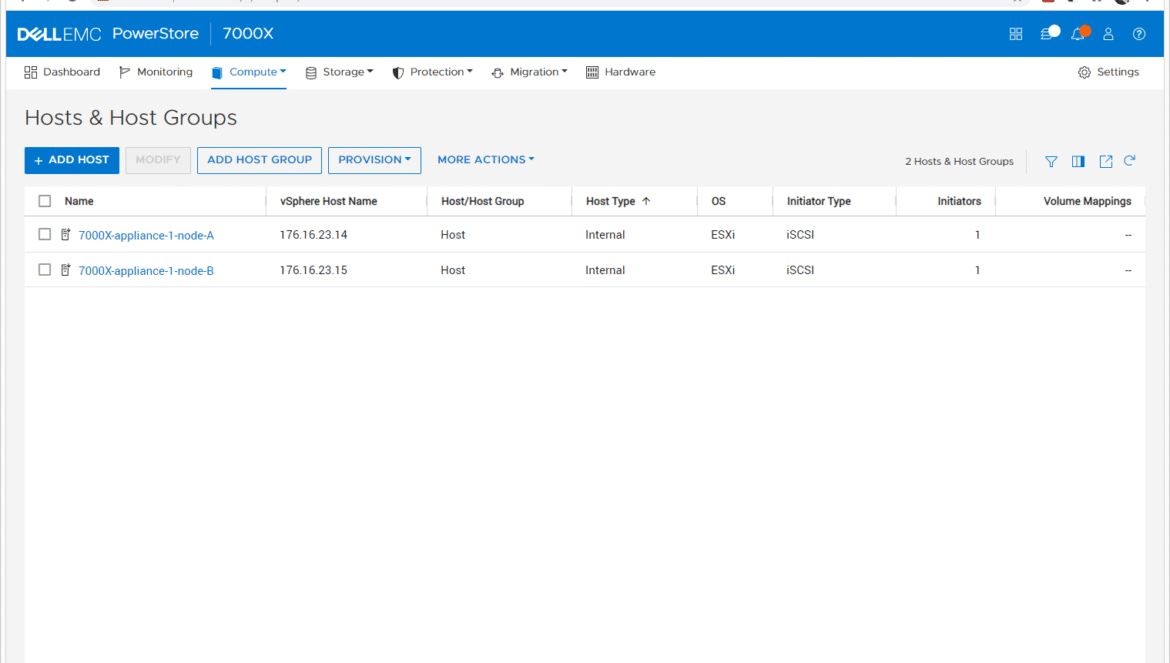1170x663 pixels.
Task: Click the 'Hosts & Host Groups' page title
Action: [x=131, y=118]
